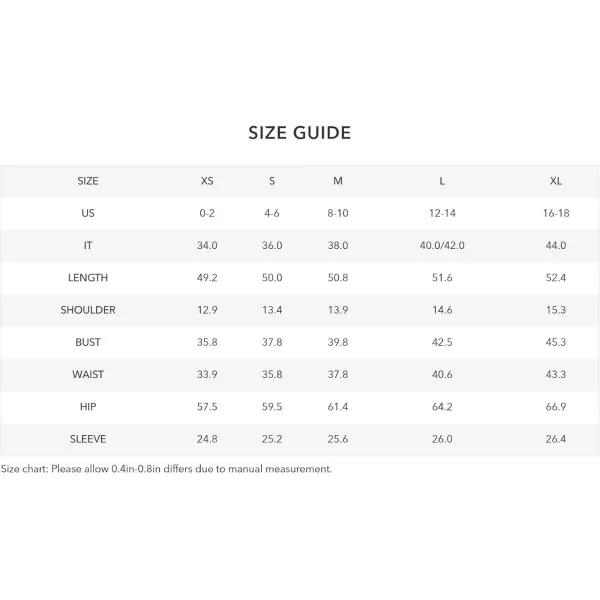
Task: Select the WAIST value 43.3
Action: (556, 374)
